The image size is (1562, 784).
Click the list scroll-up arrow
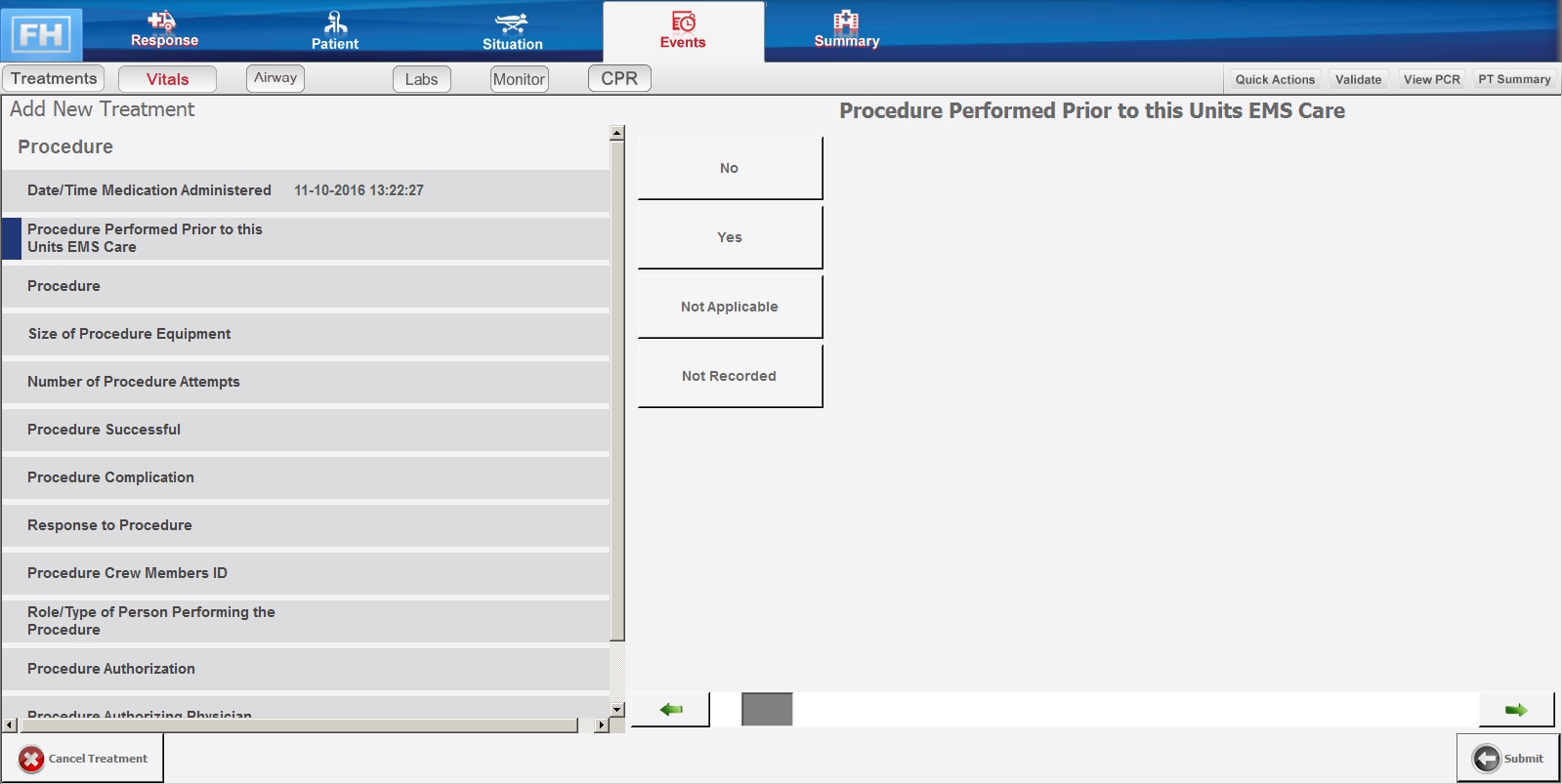tap(616, 133)
